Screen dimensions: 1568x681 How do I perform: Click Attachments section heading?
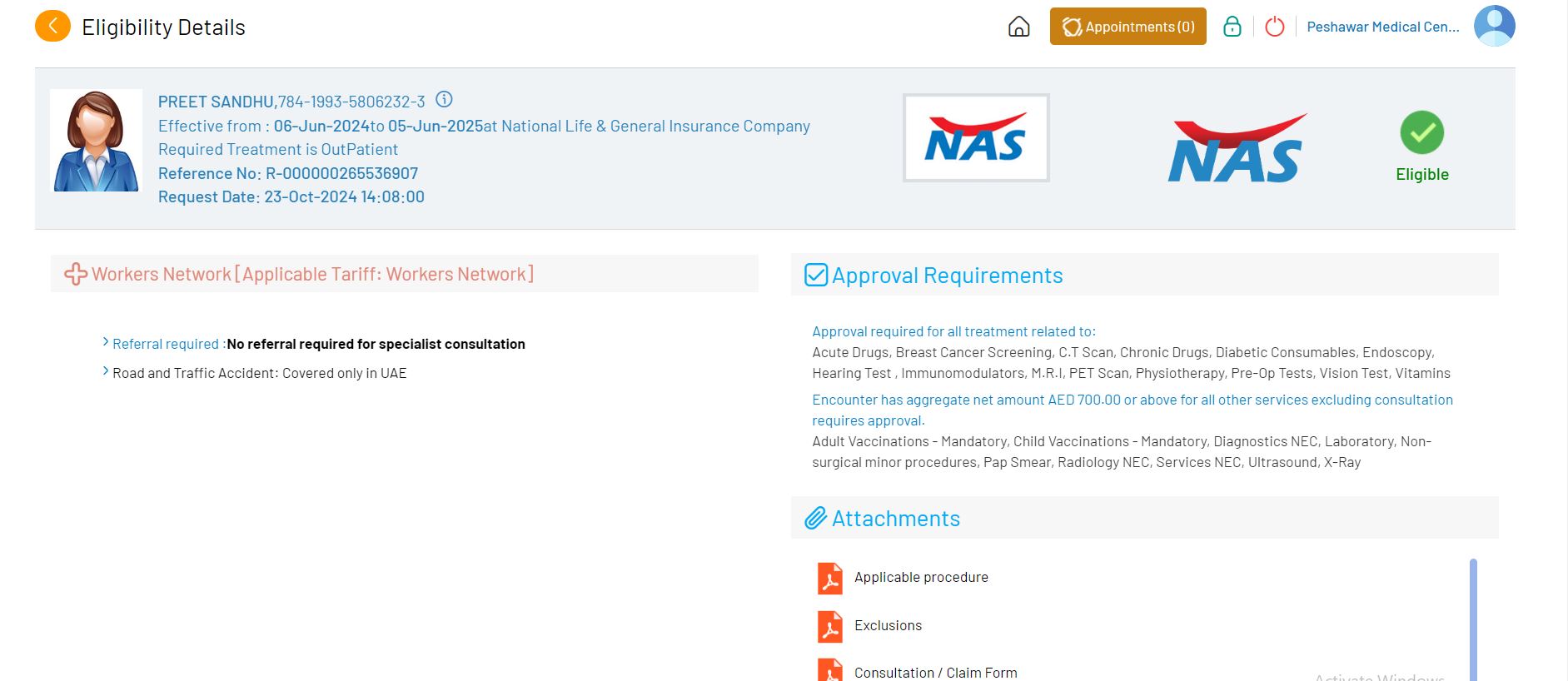[x=896, y=518]
